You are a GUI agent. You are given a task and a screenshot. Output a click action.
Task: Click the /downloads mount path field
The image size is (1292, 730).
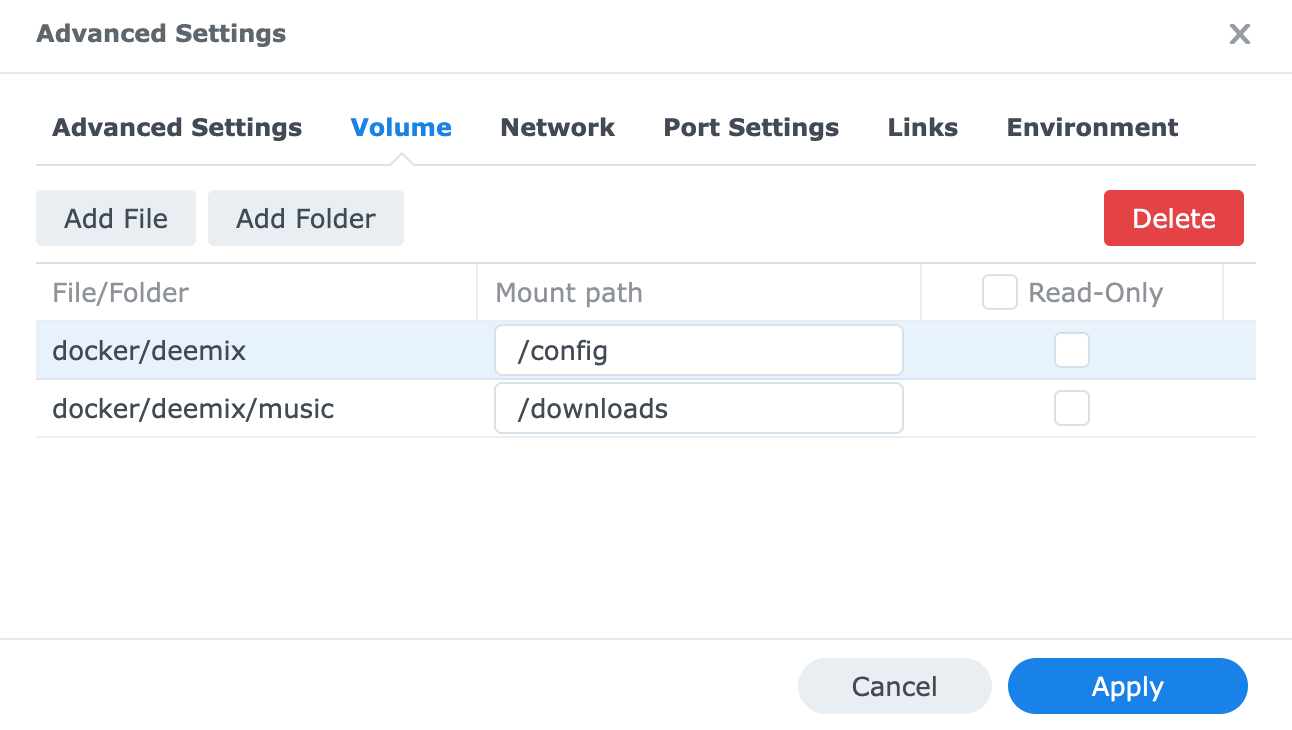click(x=698, y=409)
